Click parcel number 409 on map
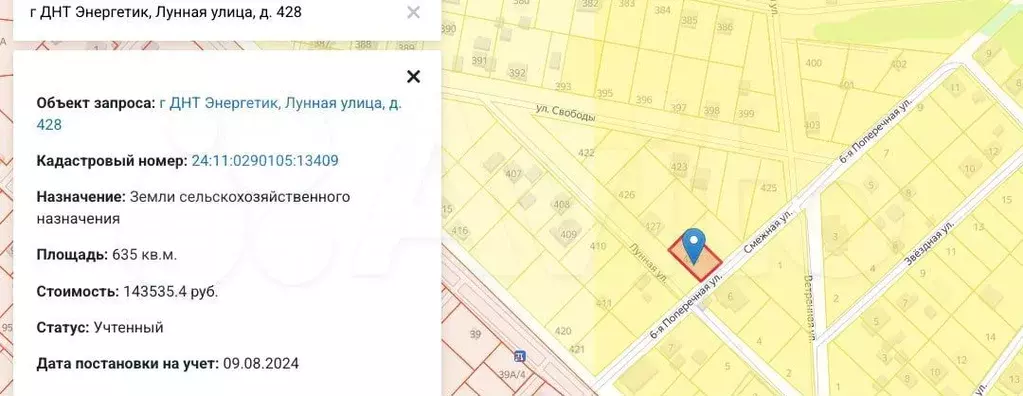Viewport: 1023px width, 396px height. [569, 234]
